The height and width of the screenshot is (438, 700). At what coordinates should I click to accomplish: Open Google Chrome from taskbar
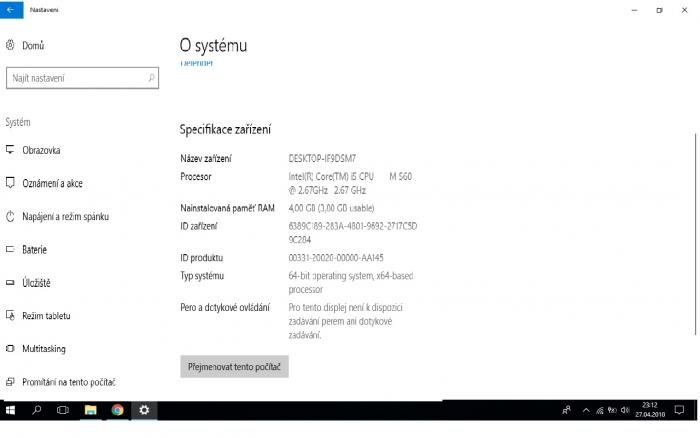click(117, 410)
